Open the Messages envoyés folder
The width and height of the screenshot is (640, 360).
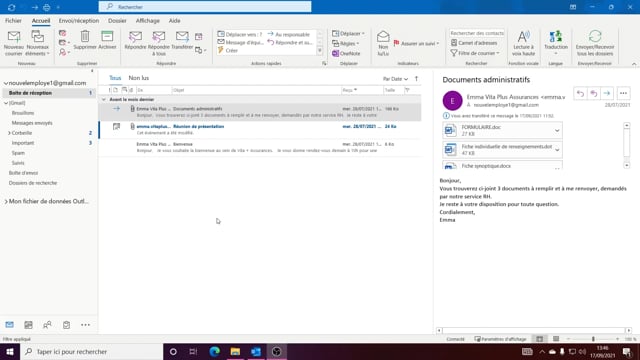[32, 123]
